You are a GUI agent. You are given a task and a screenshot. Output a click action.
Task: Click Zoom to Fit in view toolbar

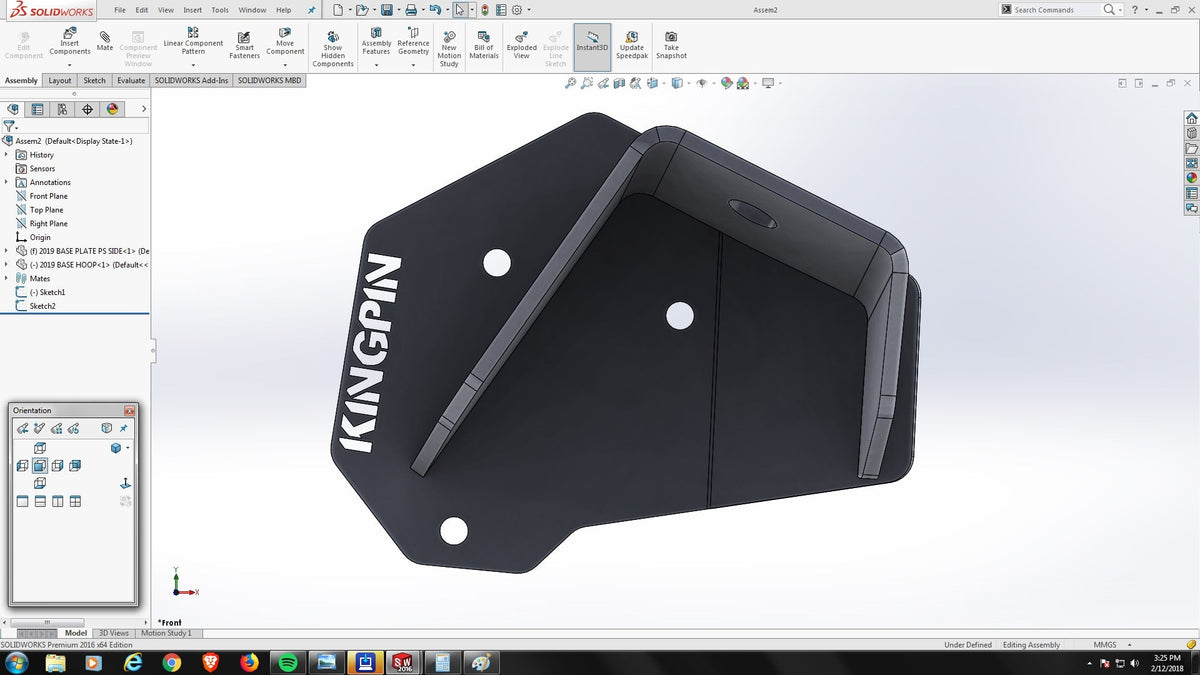point(571,83)
